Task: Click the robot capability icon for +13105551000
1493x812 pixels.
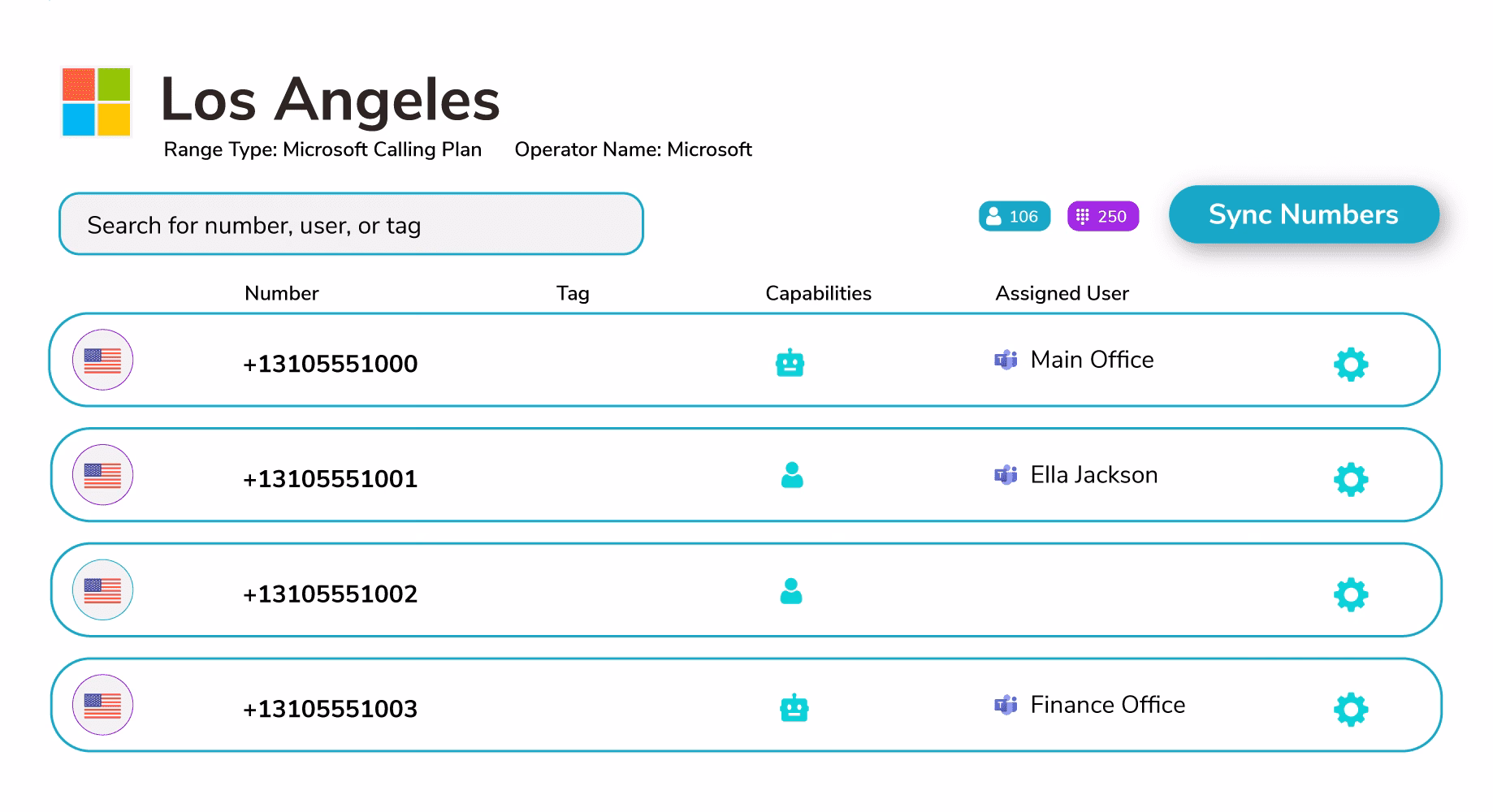Action: 790,363
